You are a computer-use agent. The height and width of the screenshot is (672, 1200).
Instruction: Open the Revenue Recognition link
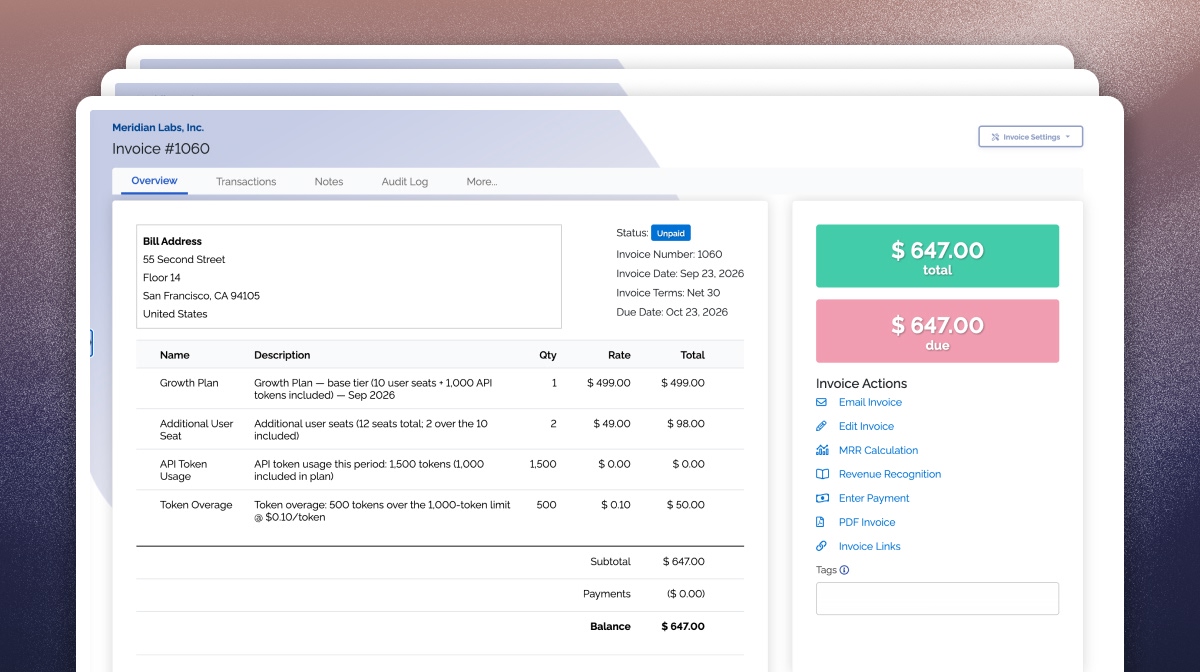(x=890, y=474)
